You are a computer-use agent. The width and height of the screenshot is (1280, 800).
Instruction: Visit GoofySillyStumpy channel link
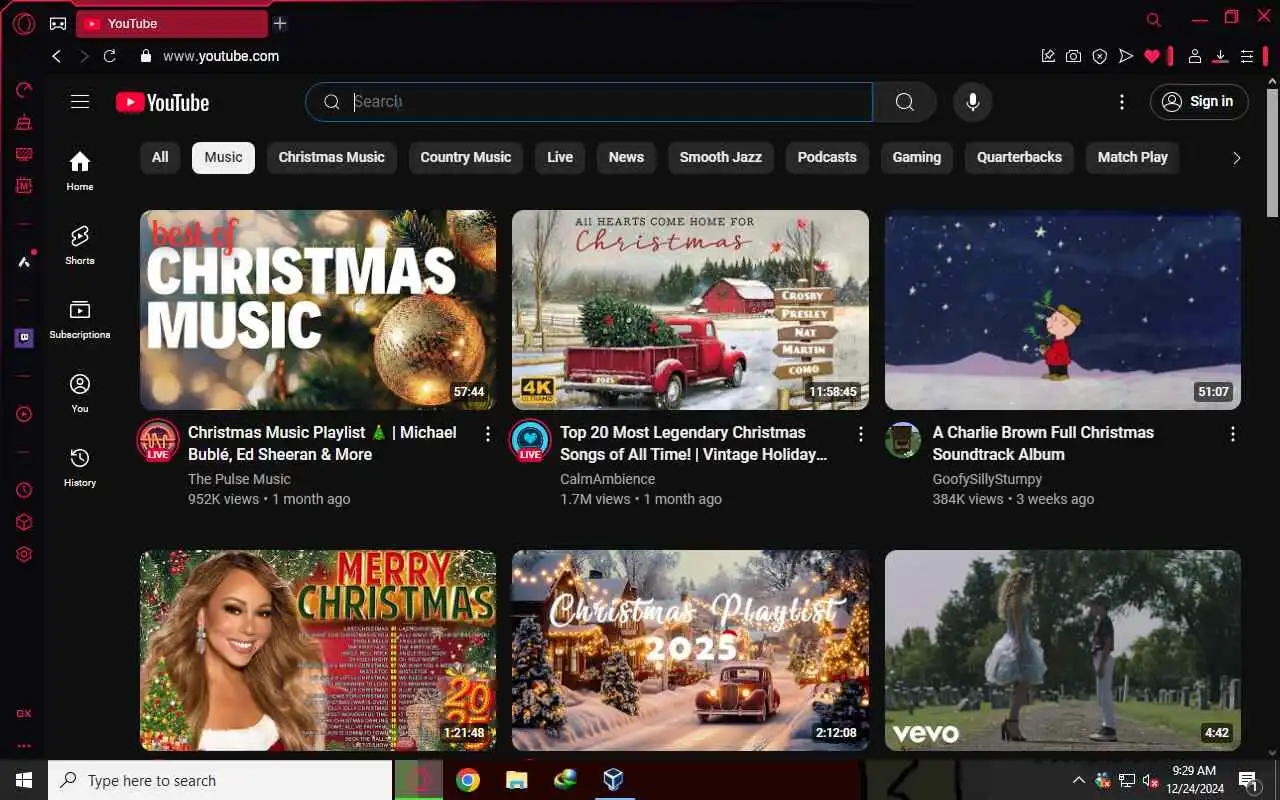987,479
